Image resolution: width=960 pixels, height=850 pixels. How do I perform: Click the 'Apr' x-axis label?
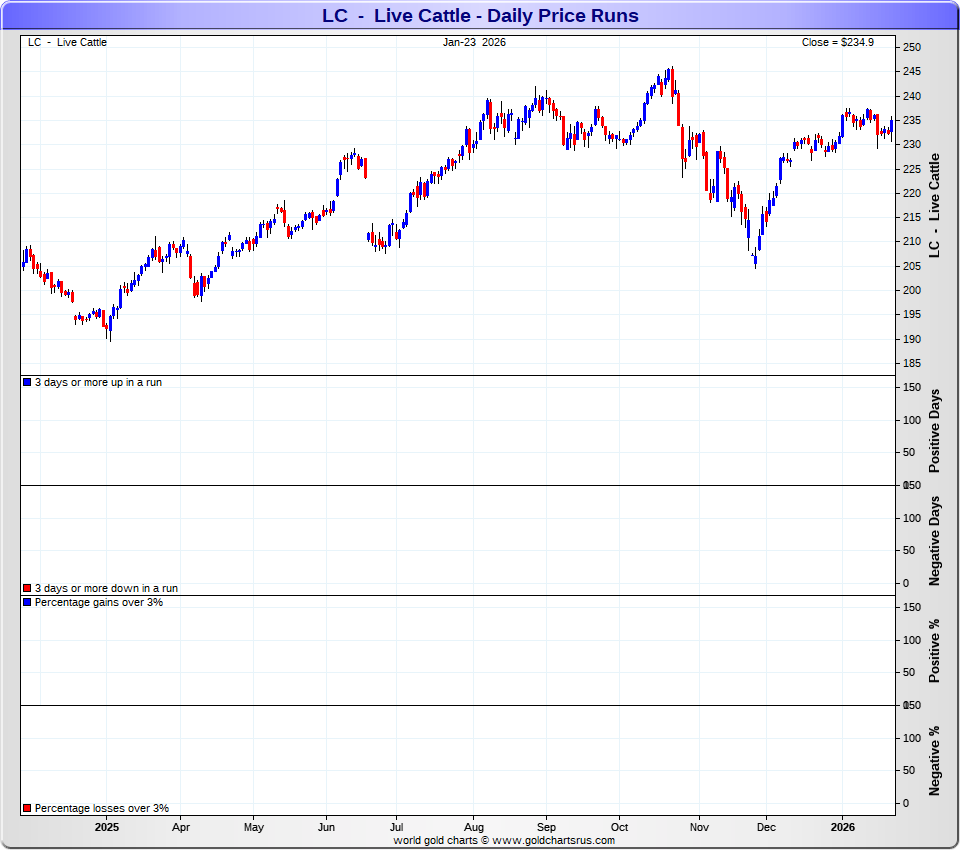[x=181, y=827]
